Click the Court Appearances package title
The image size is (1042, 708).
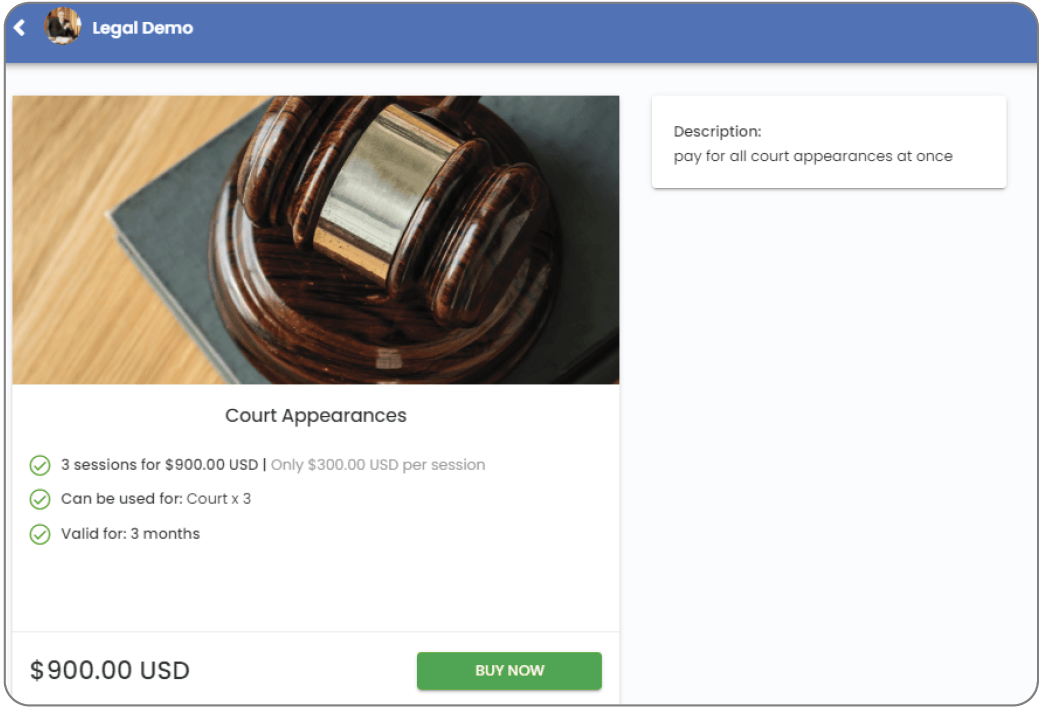(x=316, y=415)
